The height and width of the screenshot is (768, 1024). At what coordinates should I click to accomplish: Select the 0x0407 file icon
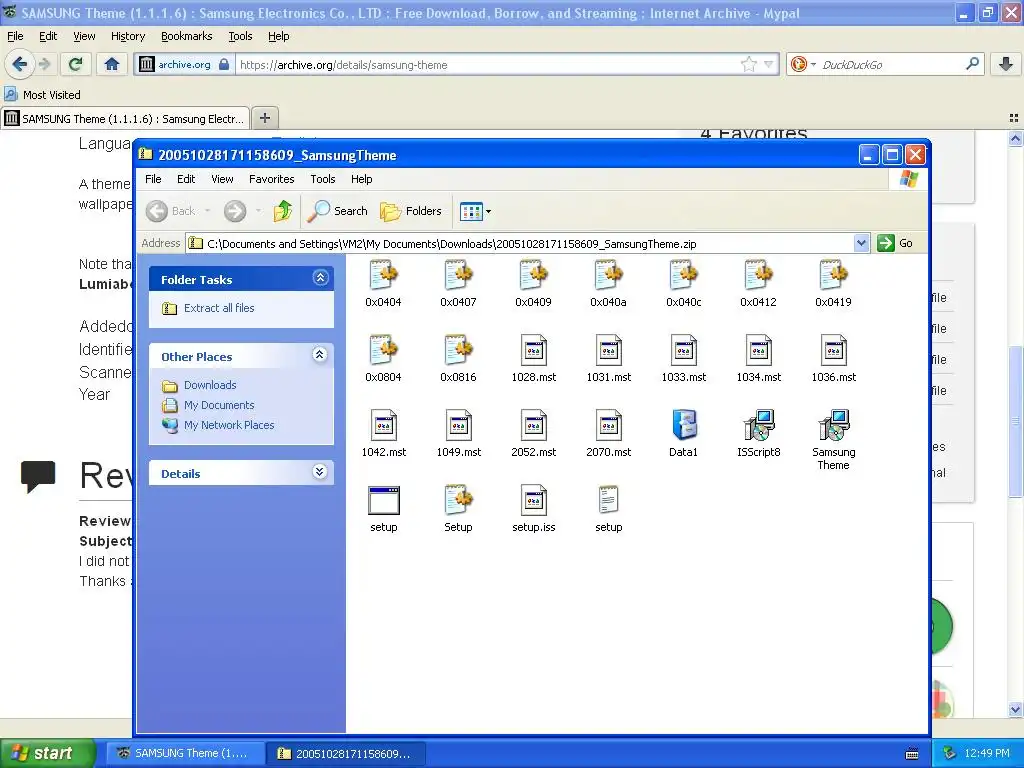(458, 275)
